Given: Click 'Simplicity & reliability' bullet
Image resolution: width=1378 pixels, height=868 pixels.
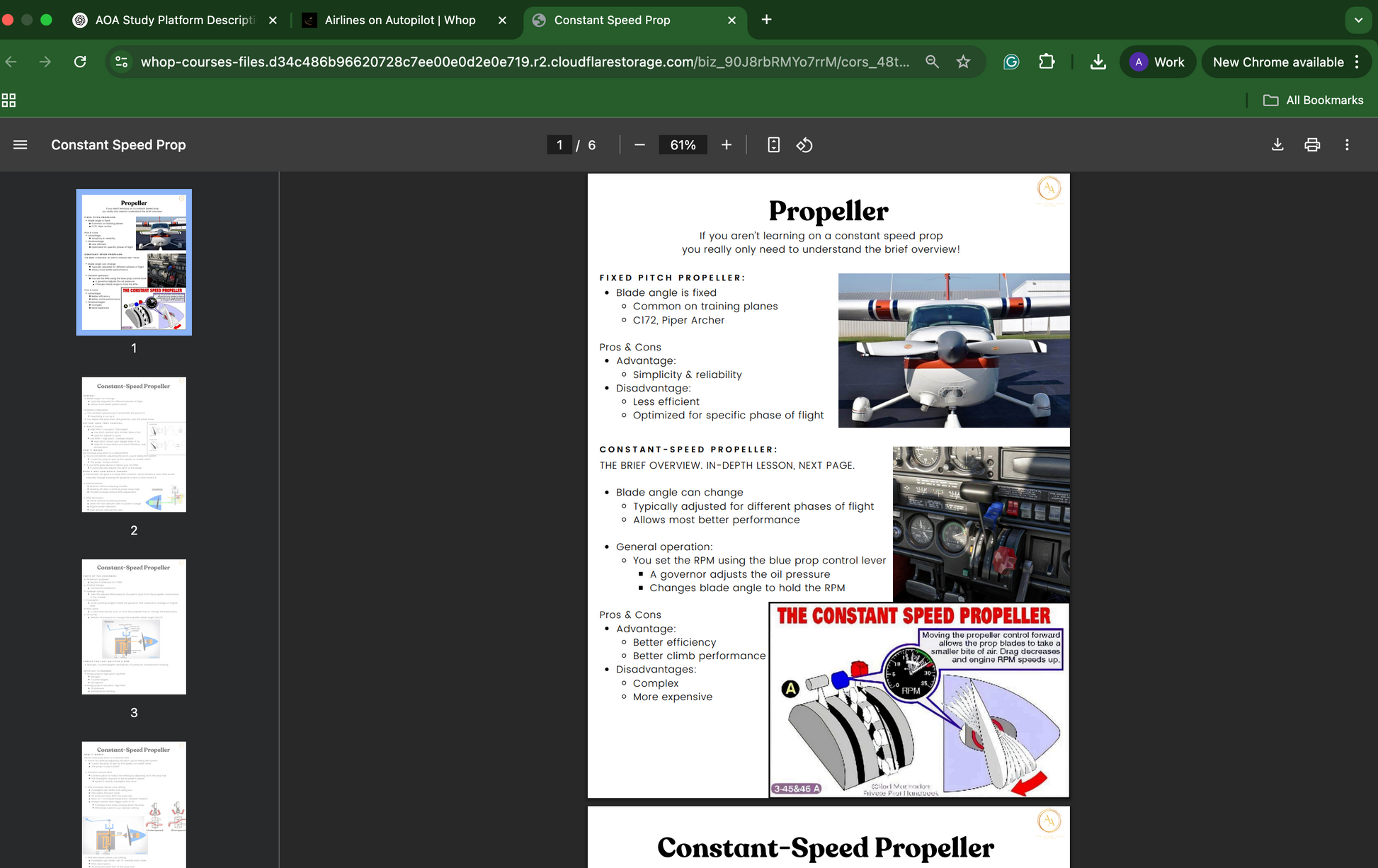Looking at the screenshot, I should point(687,375).
